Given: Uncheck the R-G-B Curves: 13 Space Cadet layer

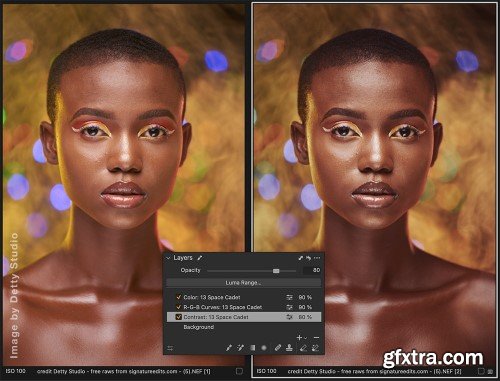Looking at the screenshot, I should pos(179,307).
